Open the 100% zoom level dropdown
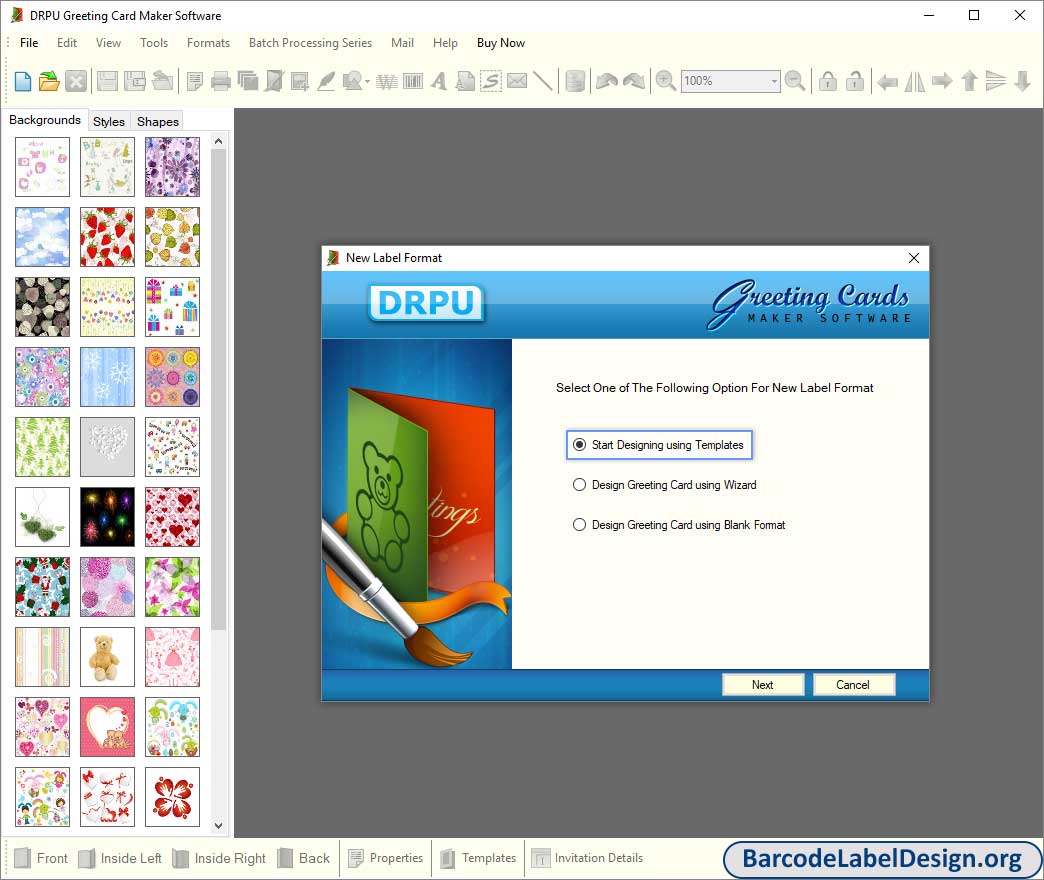 (774, 81)
